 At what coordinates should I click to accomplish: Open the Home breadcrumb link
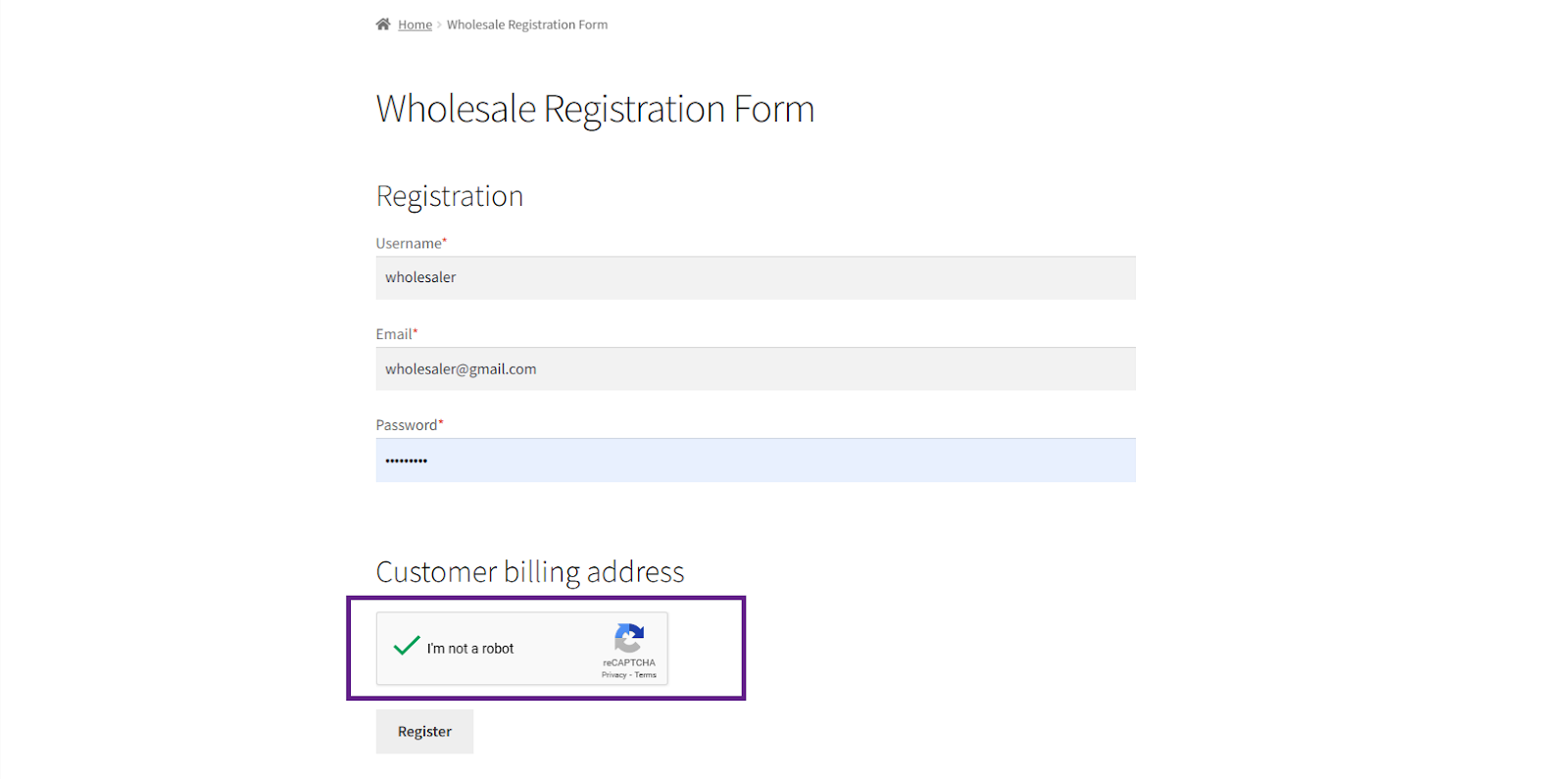click(x=415, y=24)
